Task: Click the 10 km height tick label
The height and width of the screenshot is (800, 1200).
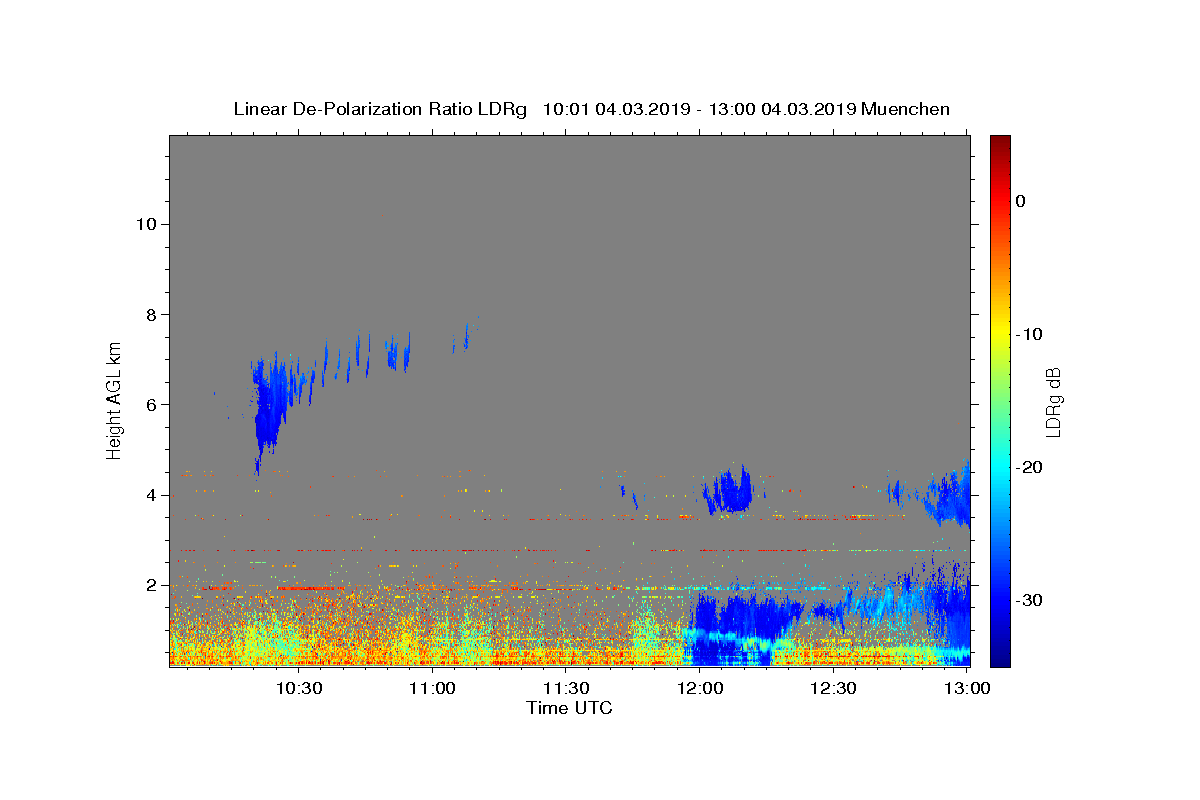Action: tap(147, 224)
